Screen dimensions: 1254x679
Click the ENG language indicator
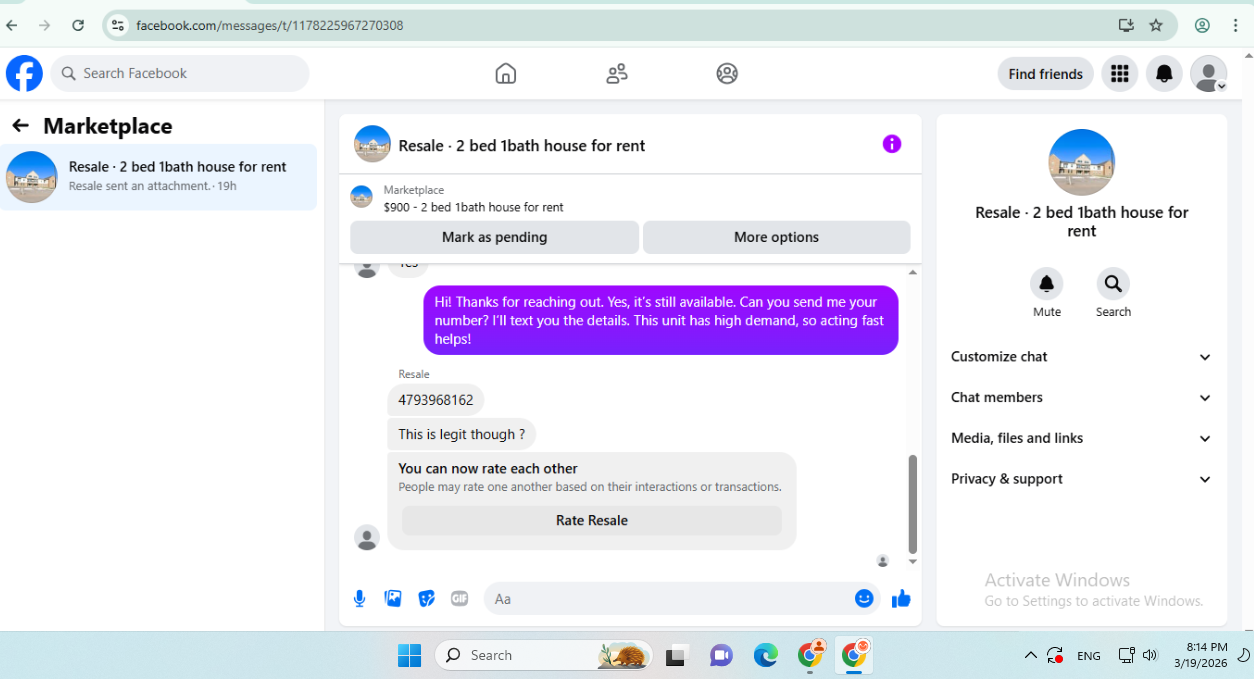pyautogui.click(x=1089, y=656)
